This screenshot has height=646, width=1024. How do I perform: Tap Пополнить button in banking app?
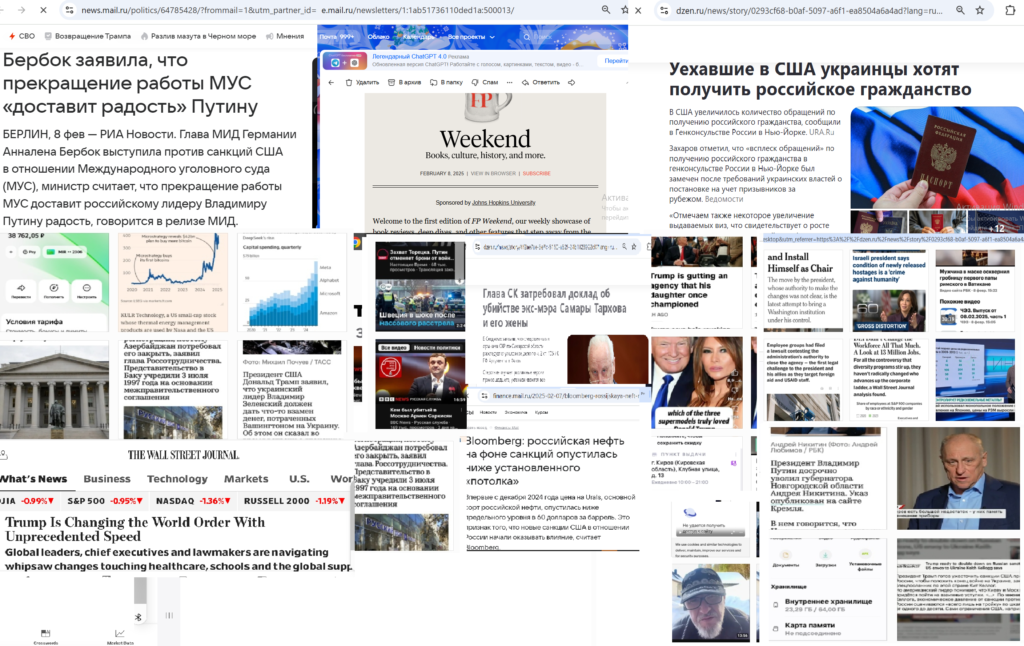(x=54, y=291)
